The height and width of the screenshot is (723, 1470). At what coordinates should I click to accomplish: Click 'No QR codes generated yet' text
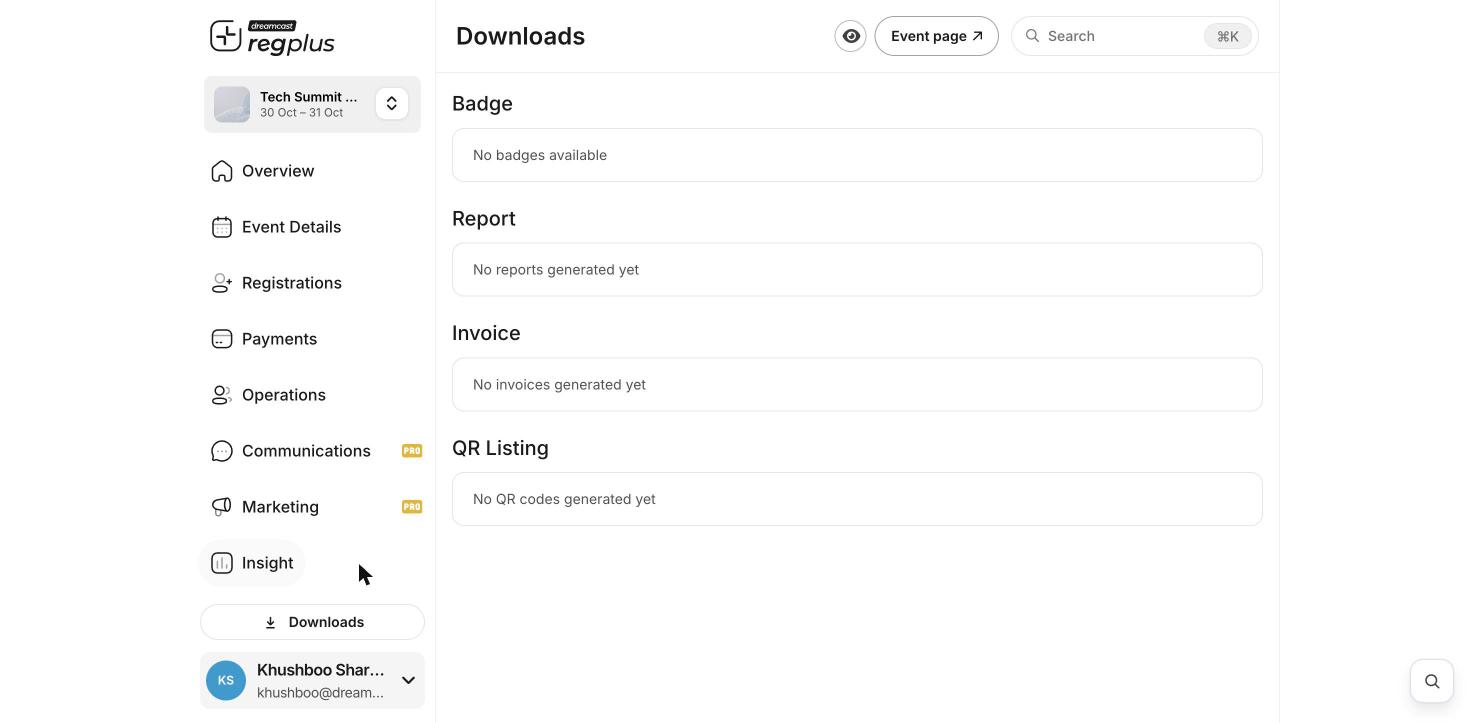coord(564,499)
